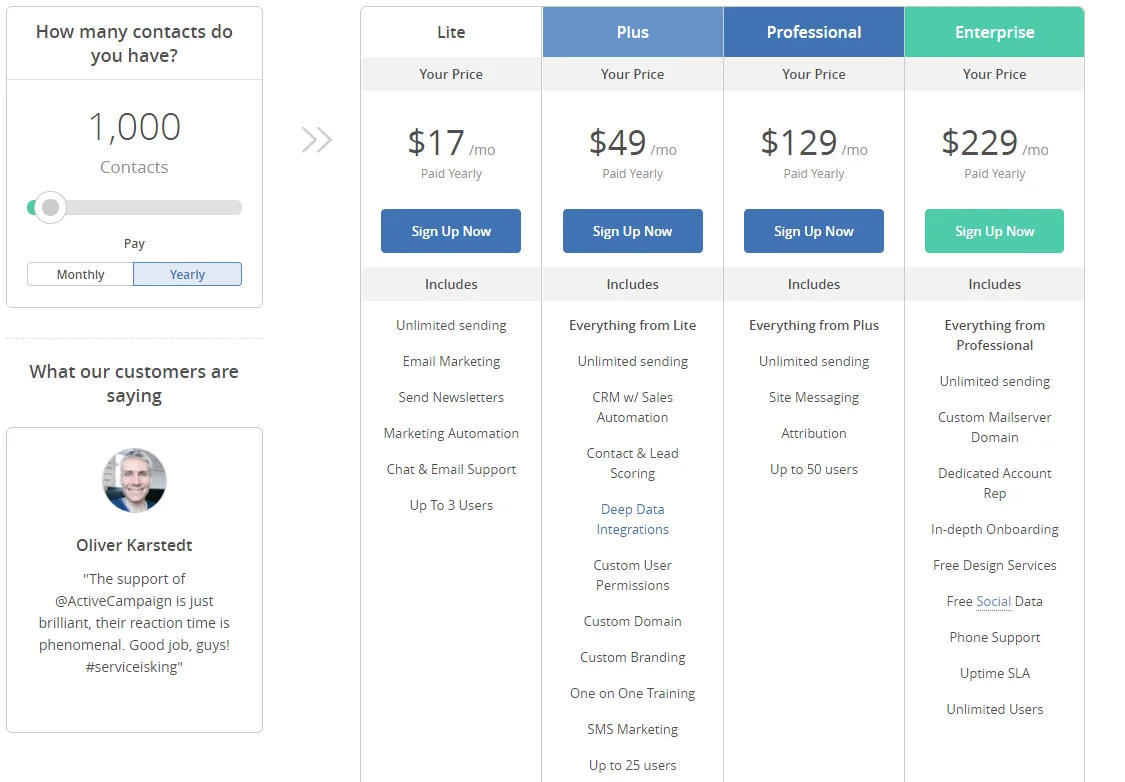Select the Professional plan header
Viewport: 1125px width, 782px height.
click(813, 32)
